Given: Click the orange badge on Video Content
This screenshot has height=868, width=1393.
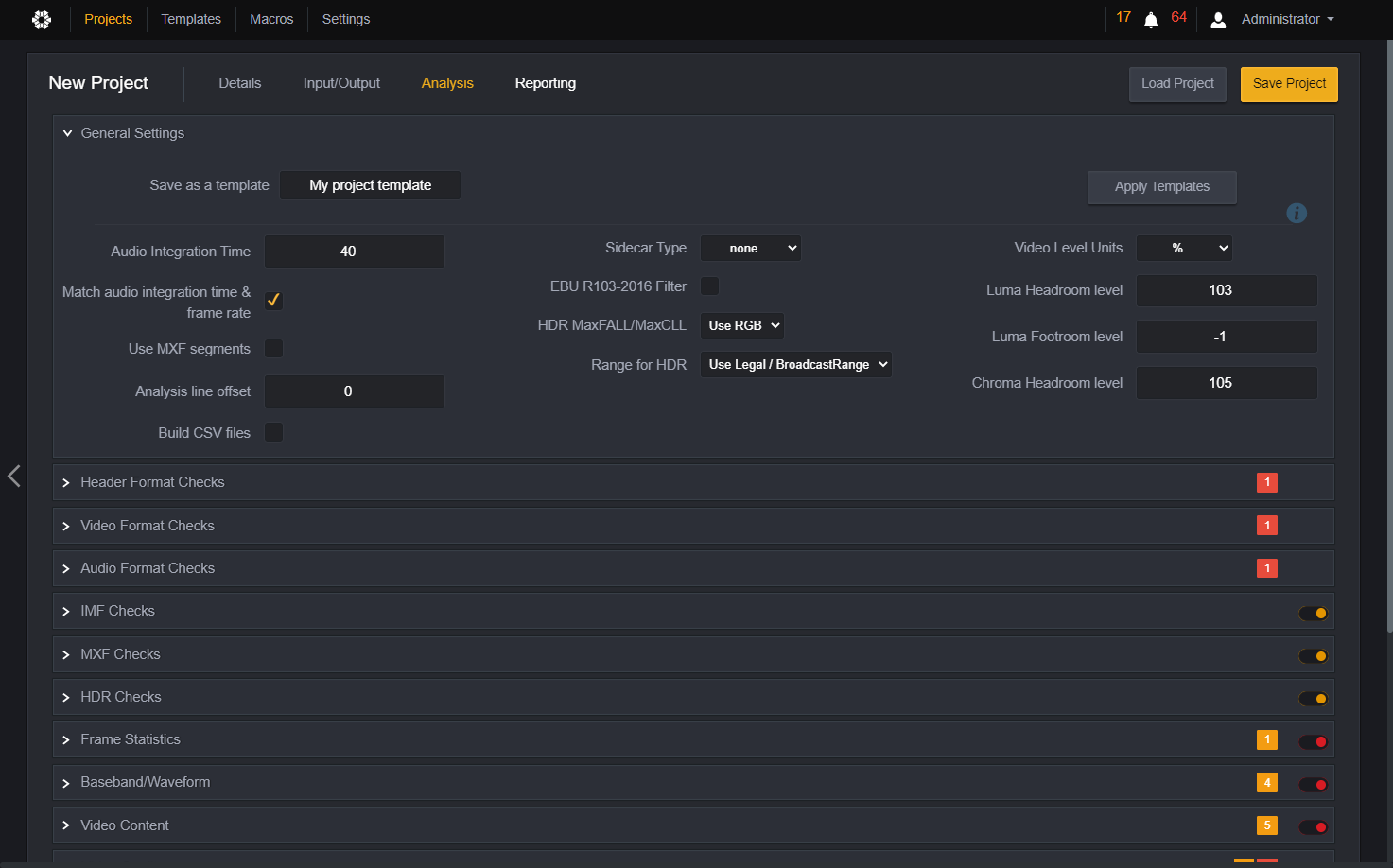Looking at the screenshot, I should (x=1267, y=825).
